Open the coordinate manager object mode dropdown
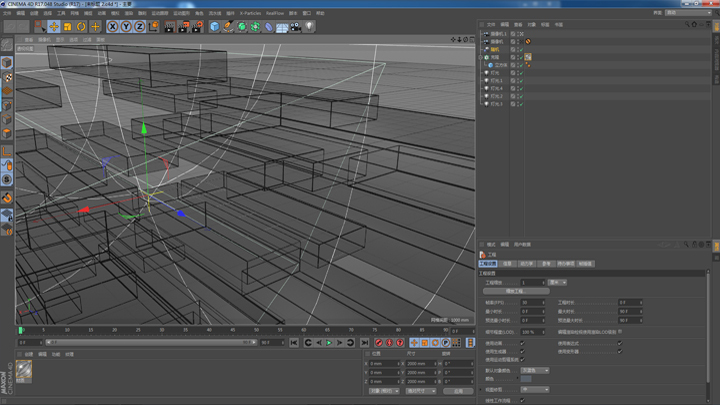Viewport: 720px width, 405px height. [x=384, y=391]
